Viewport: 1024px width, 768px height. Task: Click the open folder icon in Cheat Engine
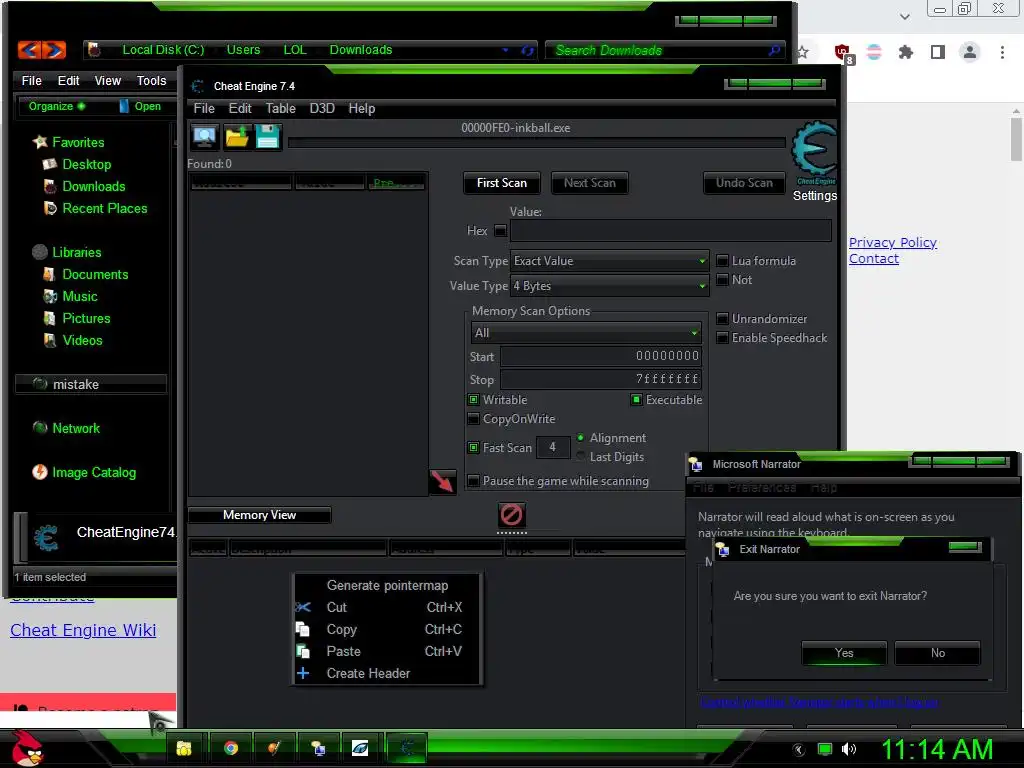point(236,137)
